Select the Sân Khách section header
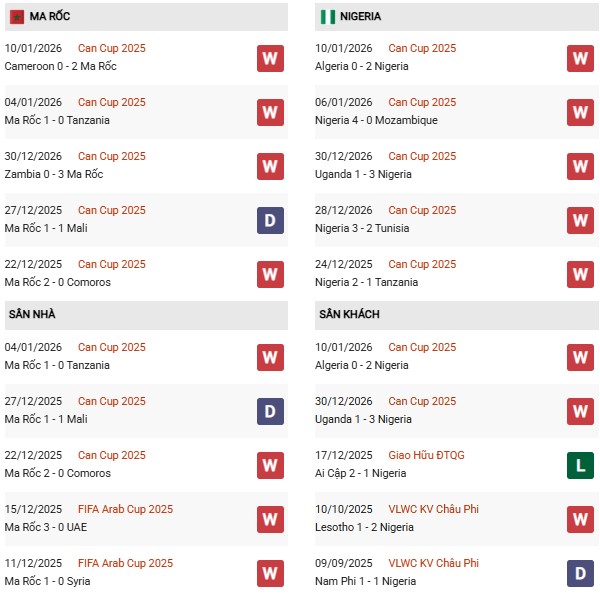The width and height of the screenshot is (600, 595). [349, 314]
